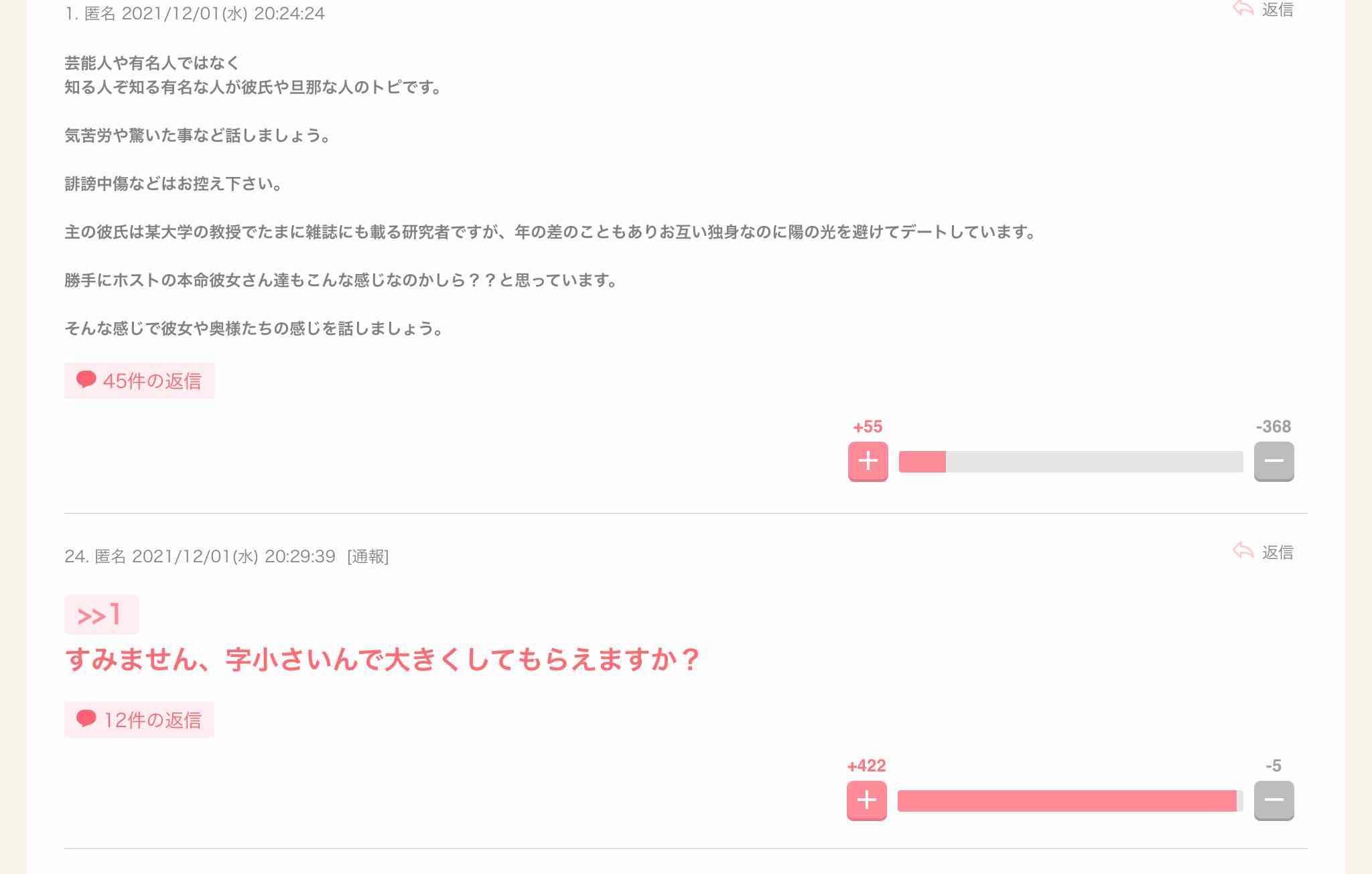The image size is (1372, 874).
Task: Upvote comment 1 with plus button
Action: click(868, 461)
